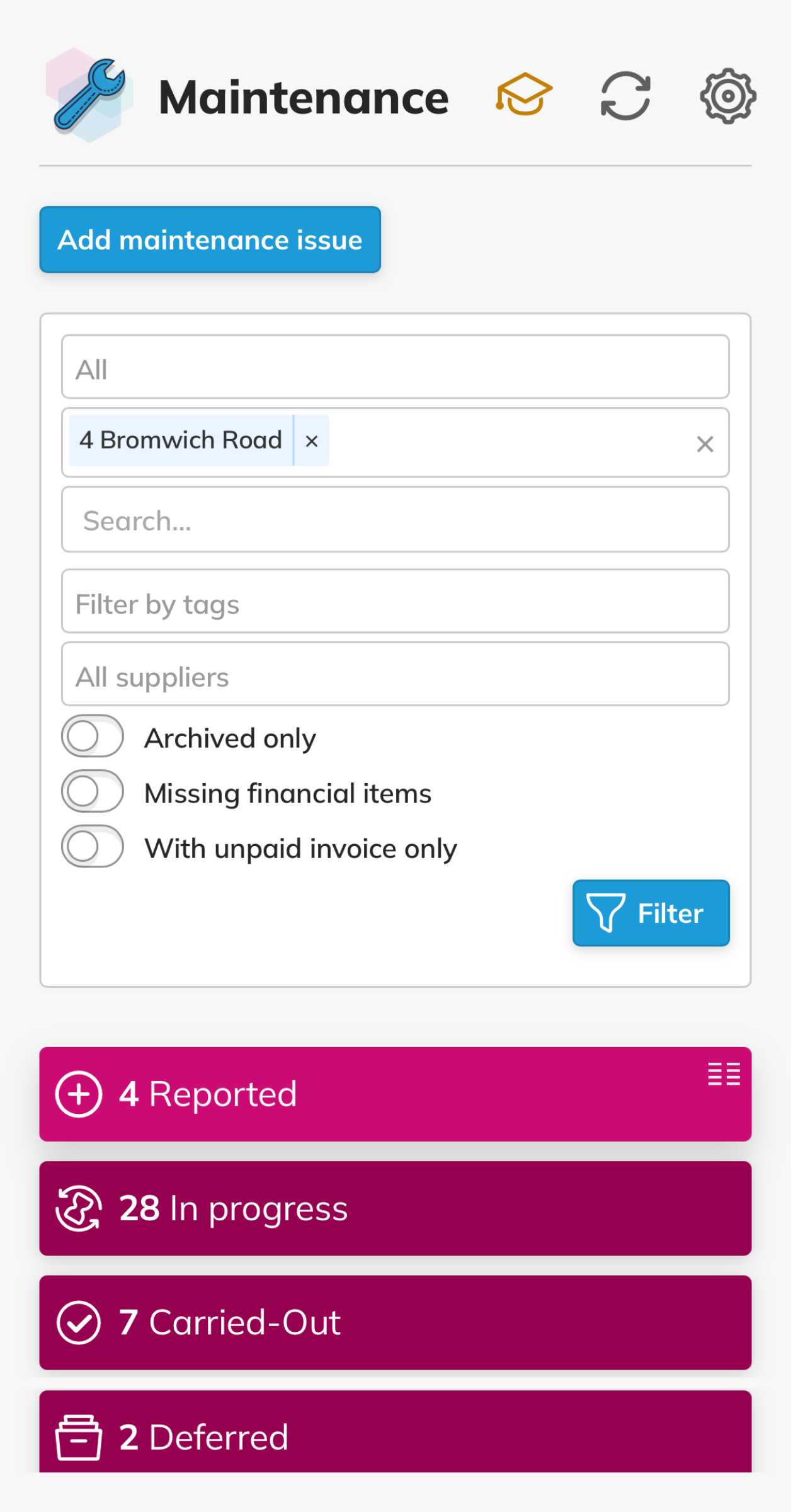Click the plus circle icon on Reported
The height and width of the screenshot is (1512, 791).
pyautogui.click(x=79, y=1094)
